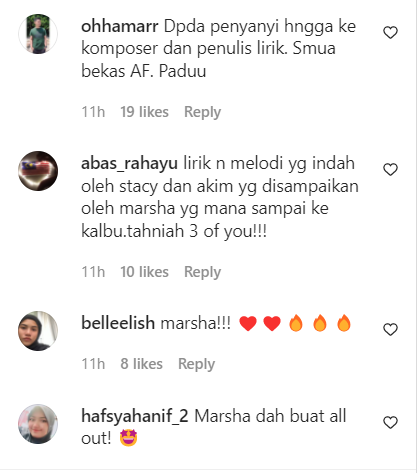This screenshot has height=473, width=417.
Task: Show who gave 19 likes
Action: (x=144, y=112)
